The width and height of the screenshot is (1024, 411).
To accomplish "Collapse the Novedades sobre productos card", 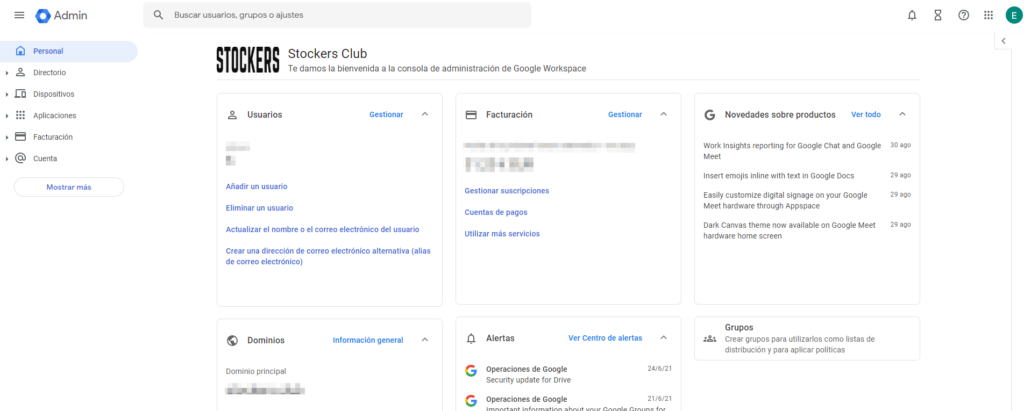I will pyautogui.click(x=902, y=115).
